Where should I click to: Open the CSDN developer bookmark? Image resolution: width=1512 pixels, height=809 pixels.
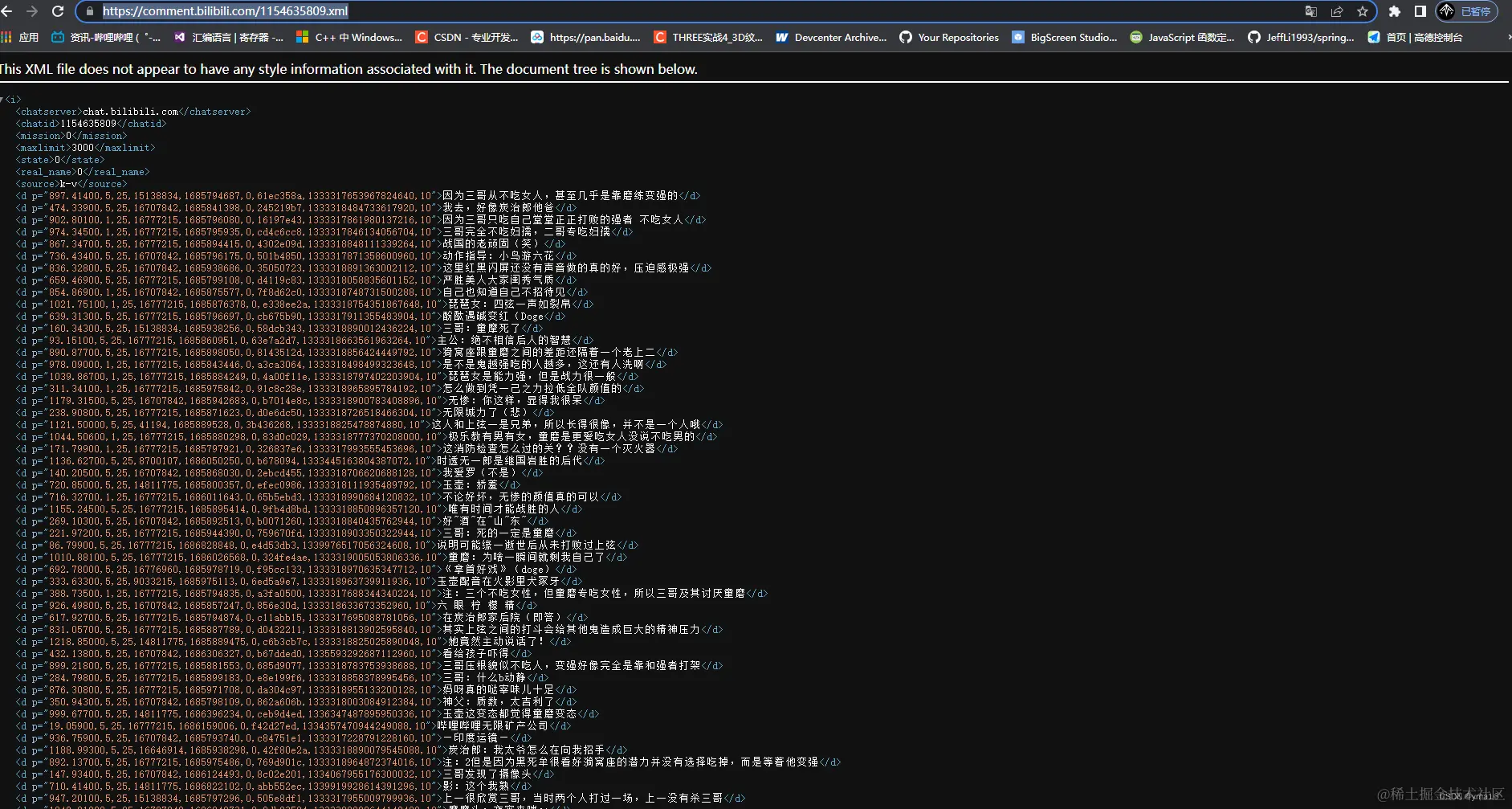click(467, 37)
